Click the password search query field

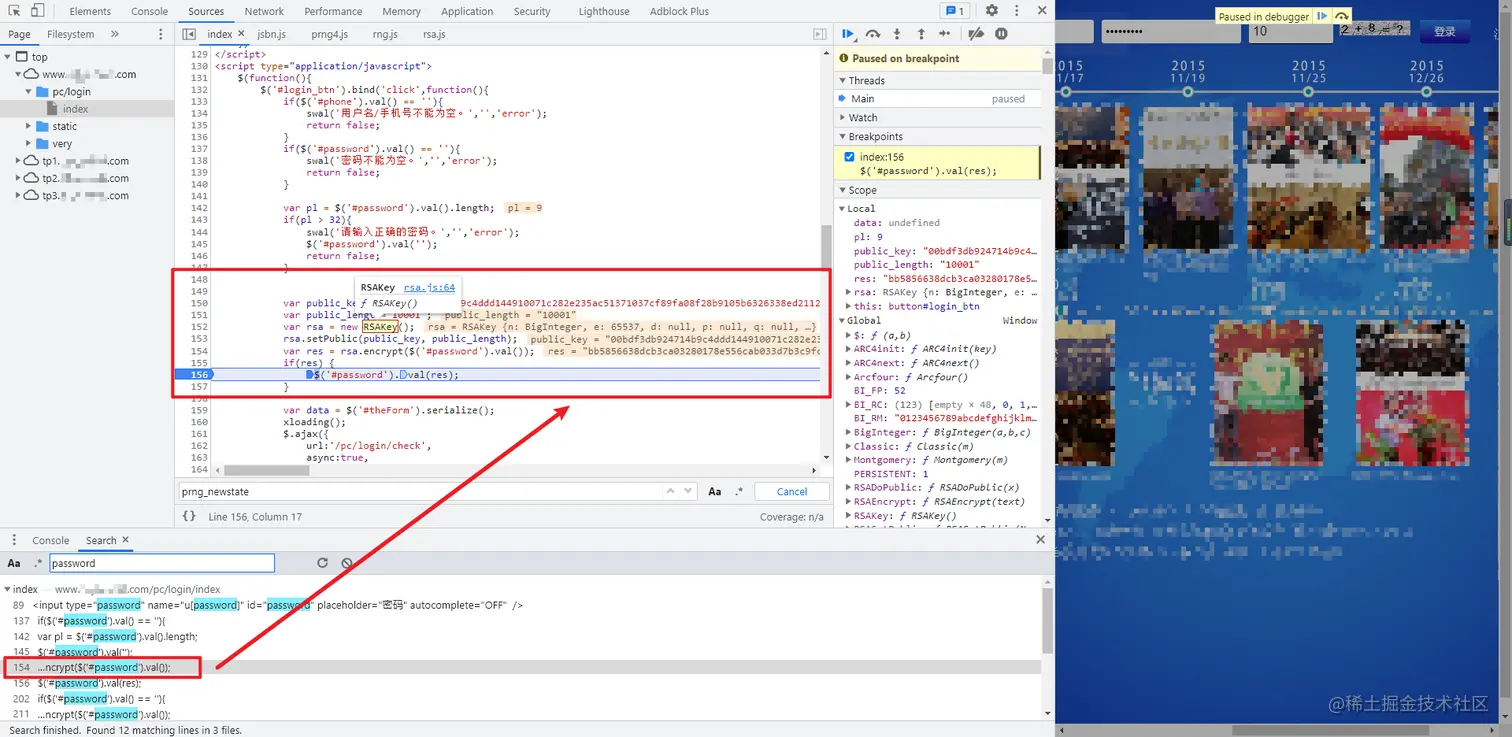162,563
